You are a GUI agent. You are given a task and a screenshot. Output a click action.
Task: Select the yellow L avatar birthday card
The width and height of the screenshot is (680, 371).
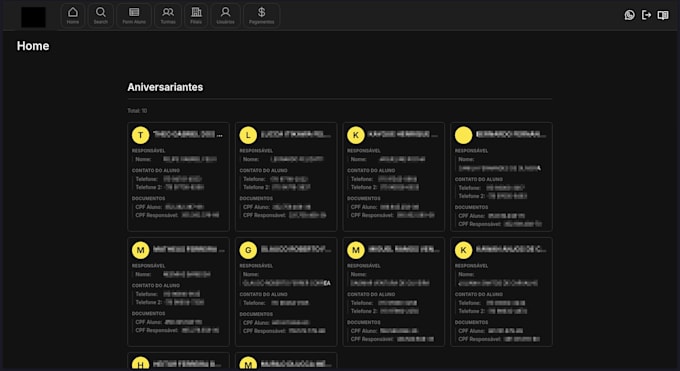coord(286,177)
